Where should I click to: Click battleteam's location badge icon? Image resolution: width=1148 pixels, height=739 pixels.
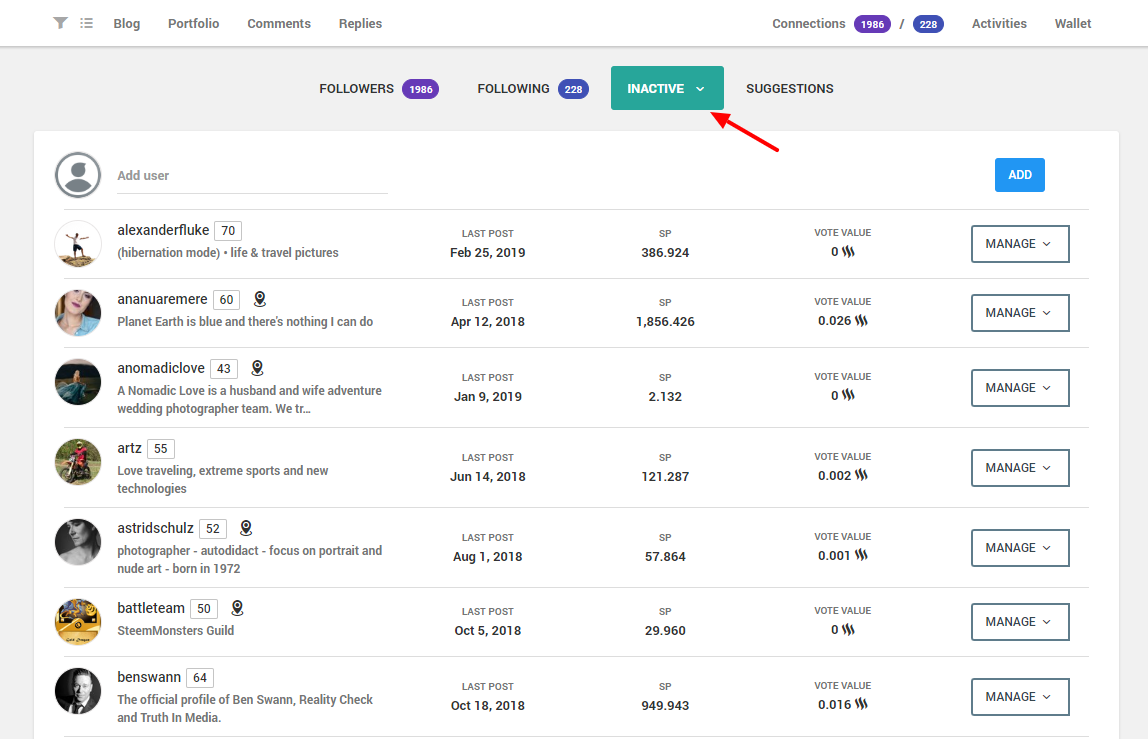[237, 608]
